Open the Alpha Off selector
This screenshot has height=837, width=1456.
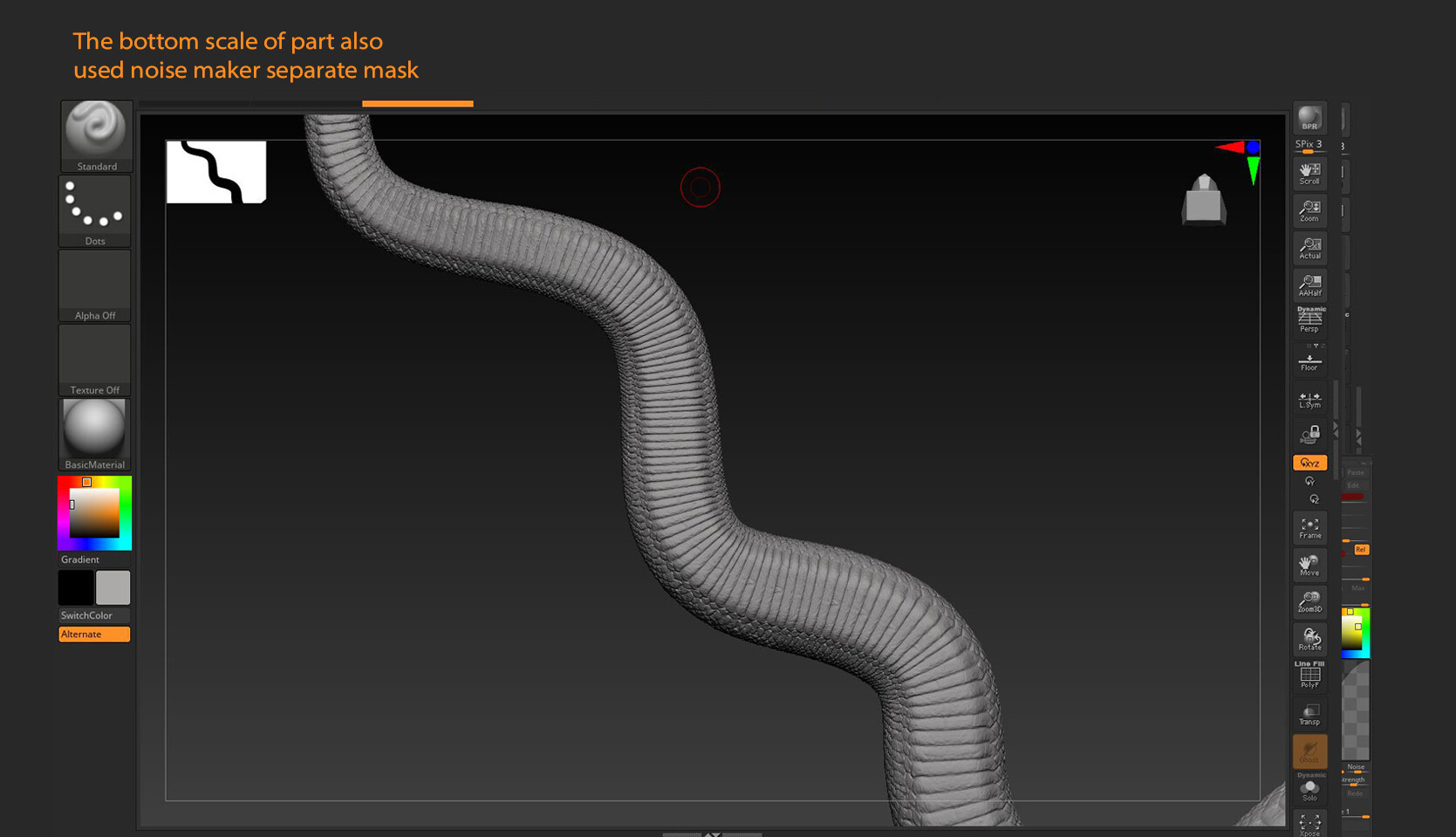[x=94, y=285]
